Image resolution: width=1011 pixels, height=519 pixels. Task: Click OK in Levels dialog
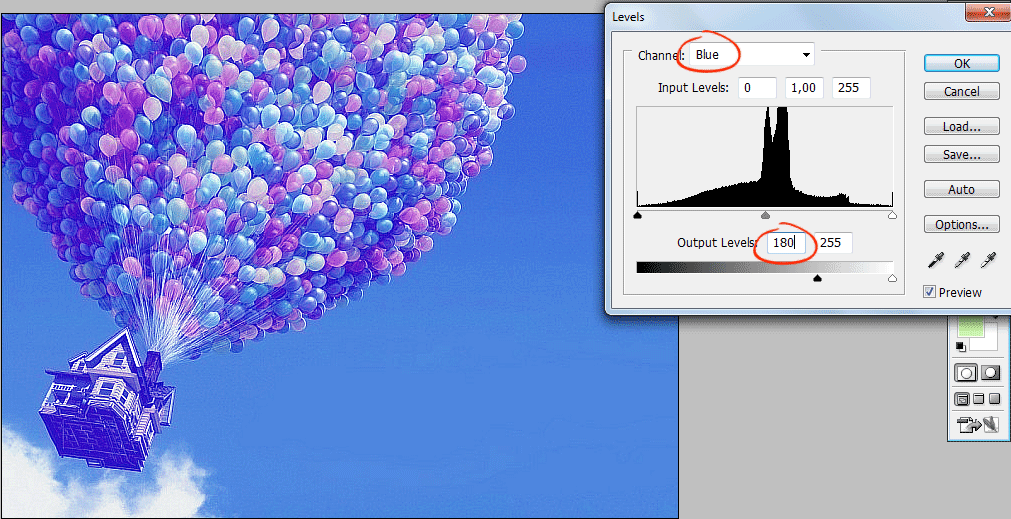pos(962,63)
